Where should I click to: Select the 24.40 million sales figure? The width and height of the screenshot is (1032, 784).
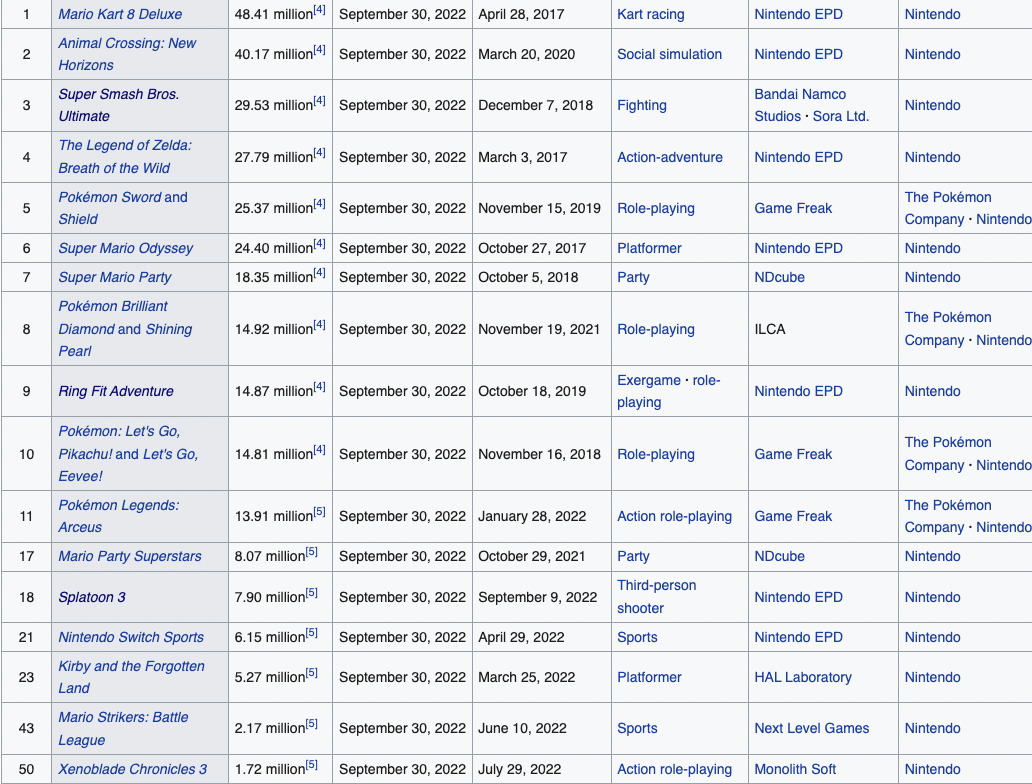pos(274,248)
